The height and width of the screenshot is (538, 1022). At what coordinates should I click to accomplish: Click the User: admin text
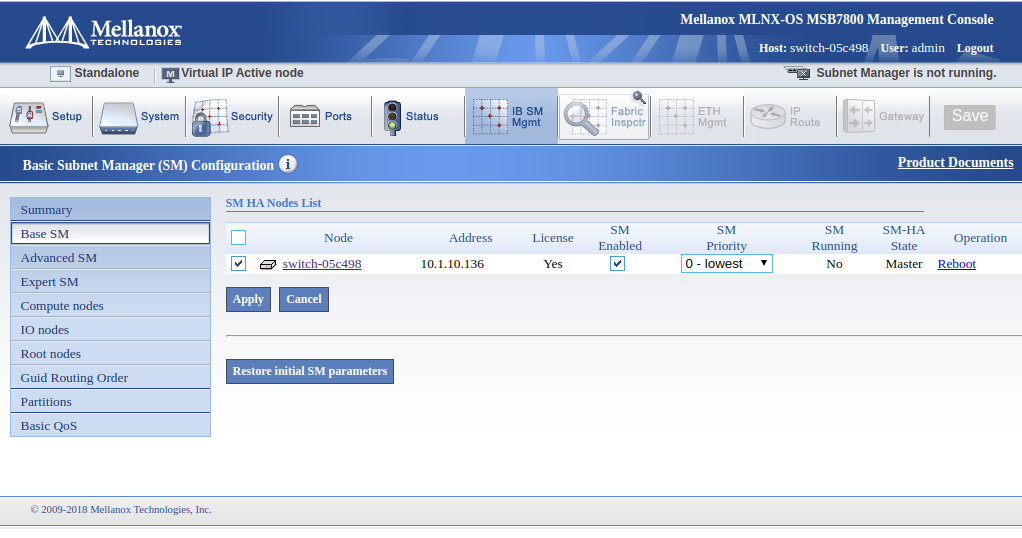[x=912, y=48]
